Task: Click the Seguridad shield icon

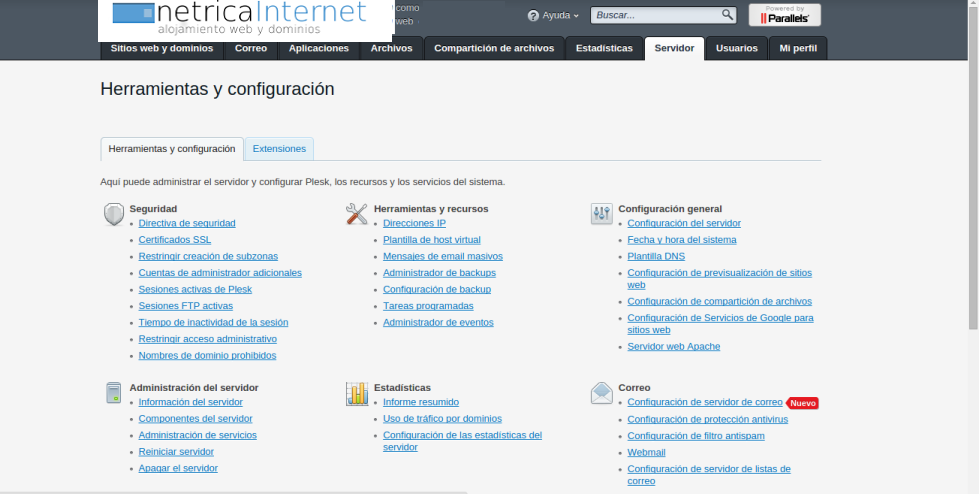Action: [114, 214]
